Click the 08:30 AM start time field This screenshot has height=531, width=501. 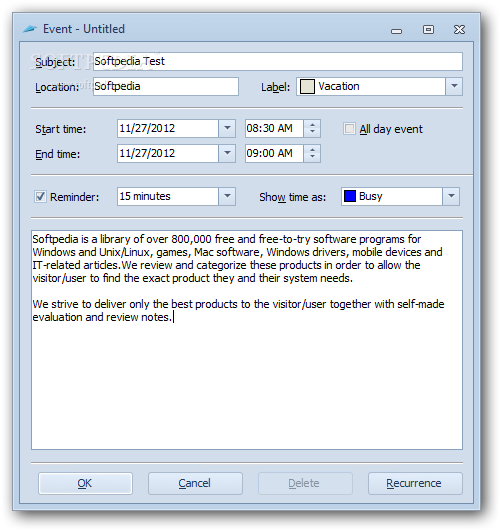click(x=274, y=128)
